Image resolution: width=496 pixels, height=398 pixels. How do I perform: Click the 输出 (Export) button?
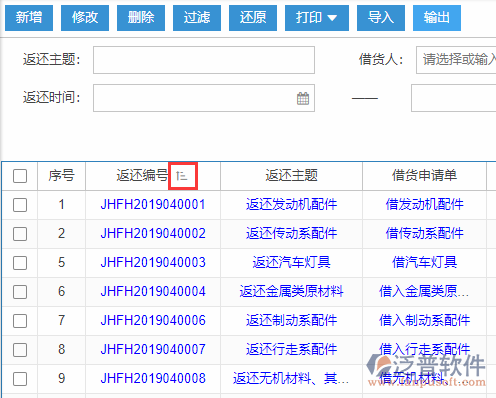tap(437, 18)
